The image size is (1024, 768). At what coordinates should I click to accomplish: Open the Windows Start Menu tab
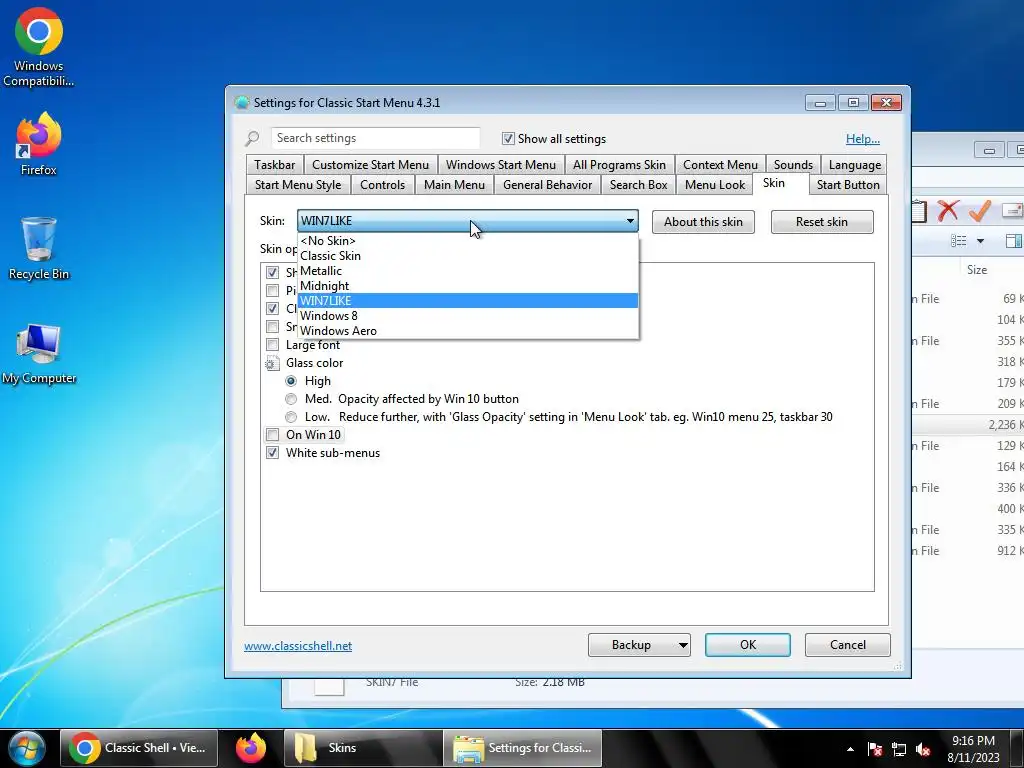pyautogui.click(x=501, y=165)
